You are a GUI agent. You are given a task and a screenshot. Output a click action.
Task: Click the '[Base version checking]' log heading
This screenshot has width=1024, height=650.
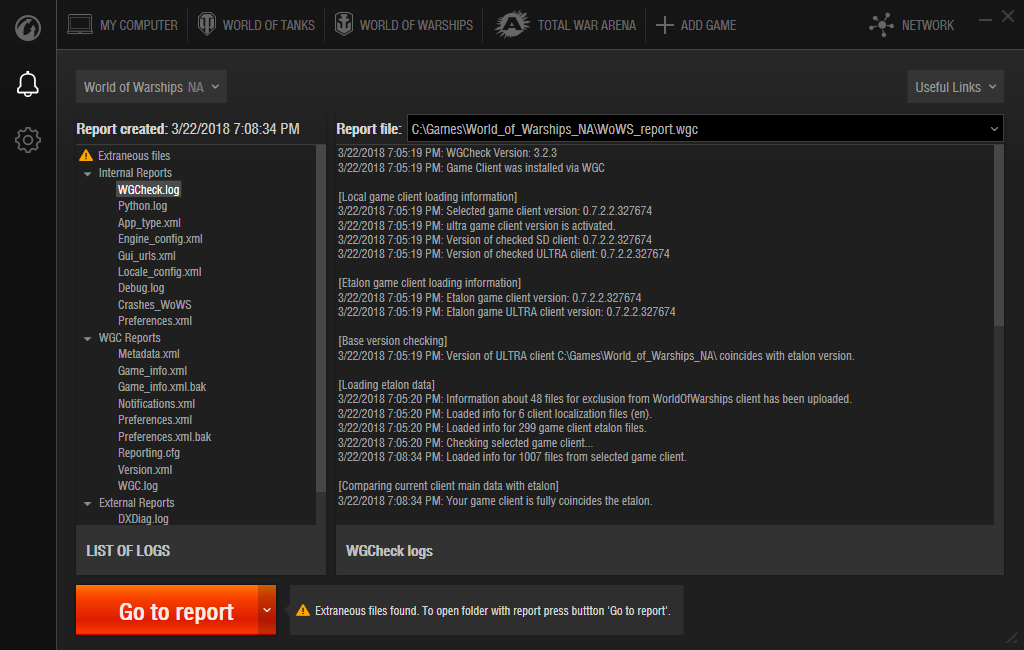click(x=392, y=341)
